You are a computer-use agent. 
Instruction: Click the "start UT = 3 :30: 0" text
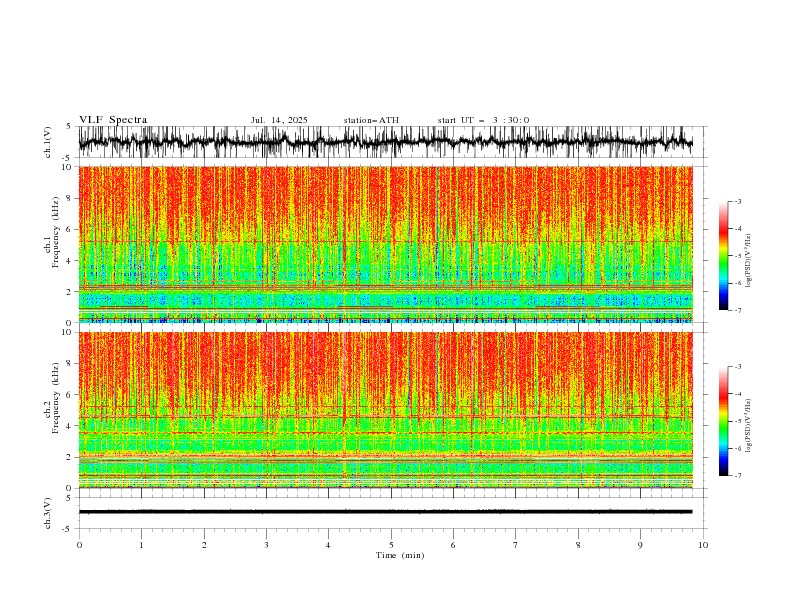click(x=483, y=120)
